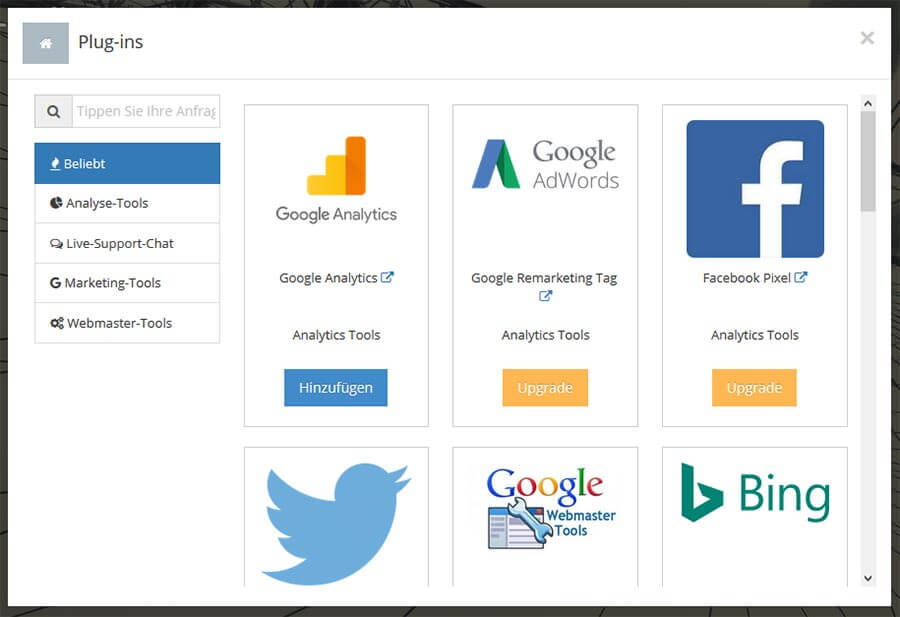
Task: Open the Marketing-Tools category
Action: (x=127, y=283)
